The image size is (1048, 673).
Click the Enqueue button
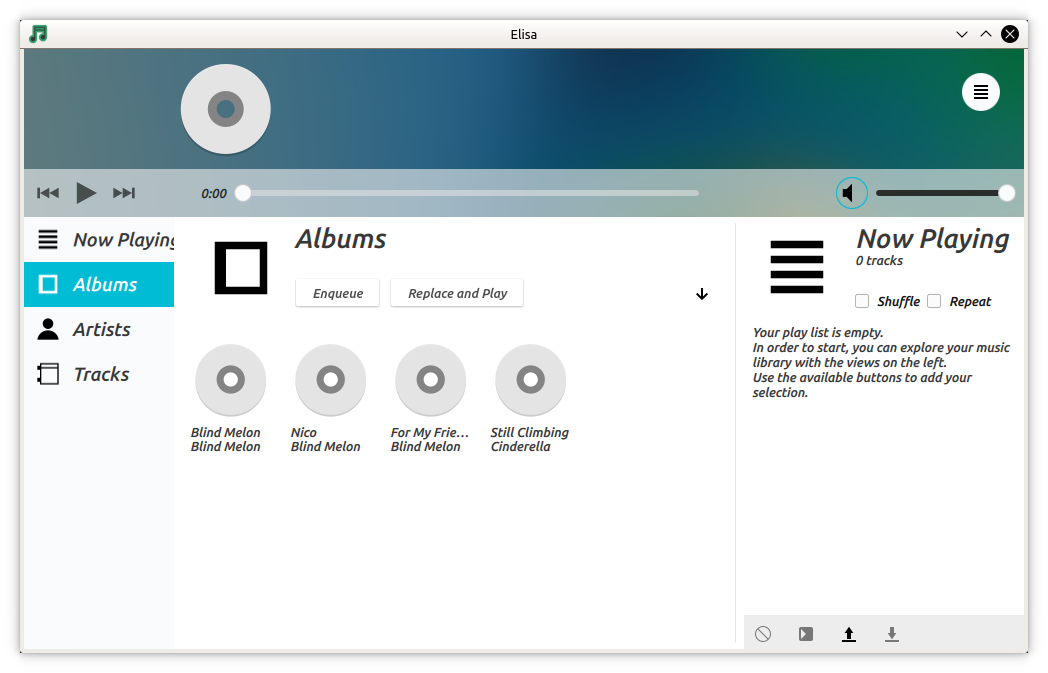point(337,293)
